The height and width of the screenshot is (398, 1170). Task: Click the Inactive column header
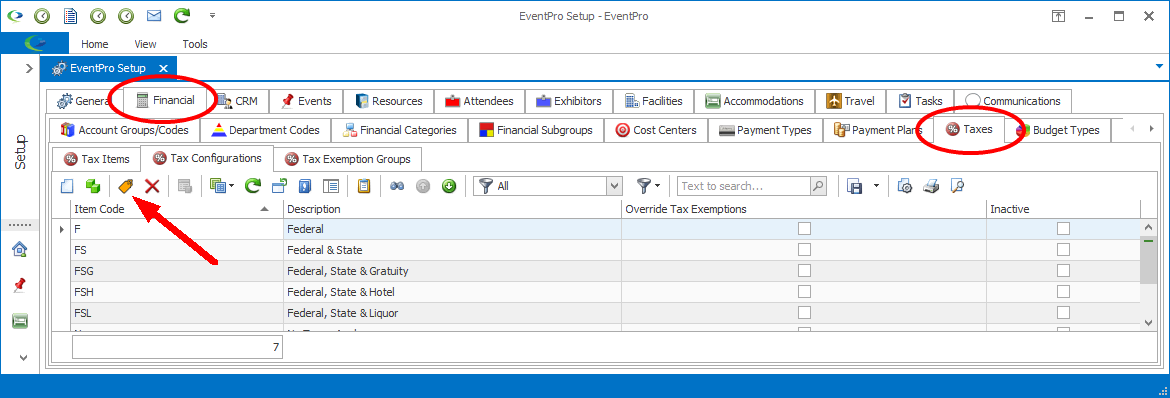(1063, 209)
